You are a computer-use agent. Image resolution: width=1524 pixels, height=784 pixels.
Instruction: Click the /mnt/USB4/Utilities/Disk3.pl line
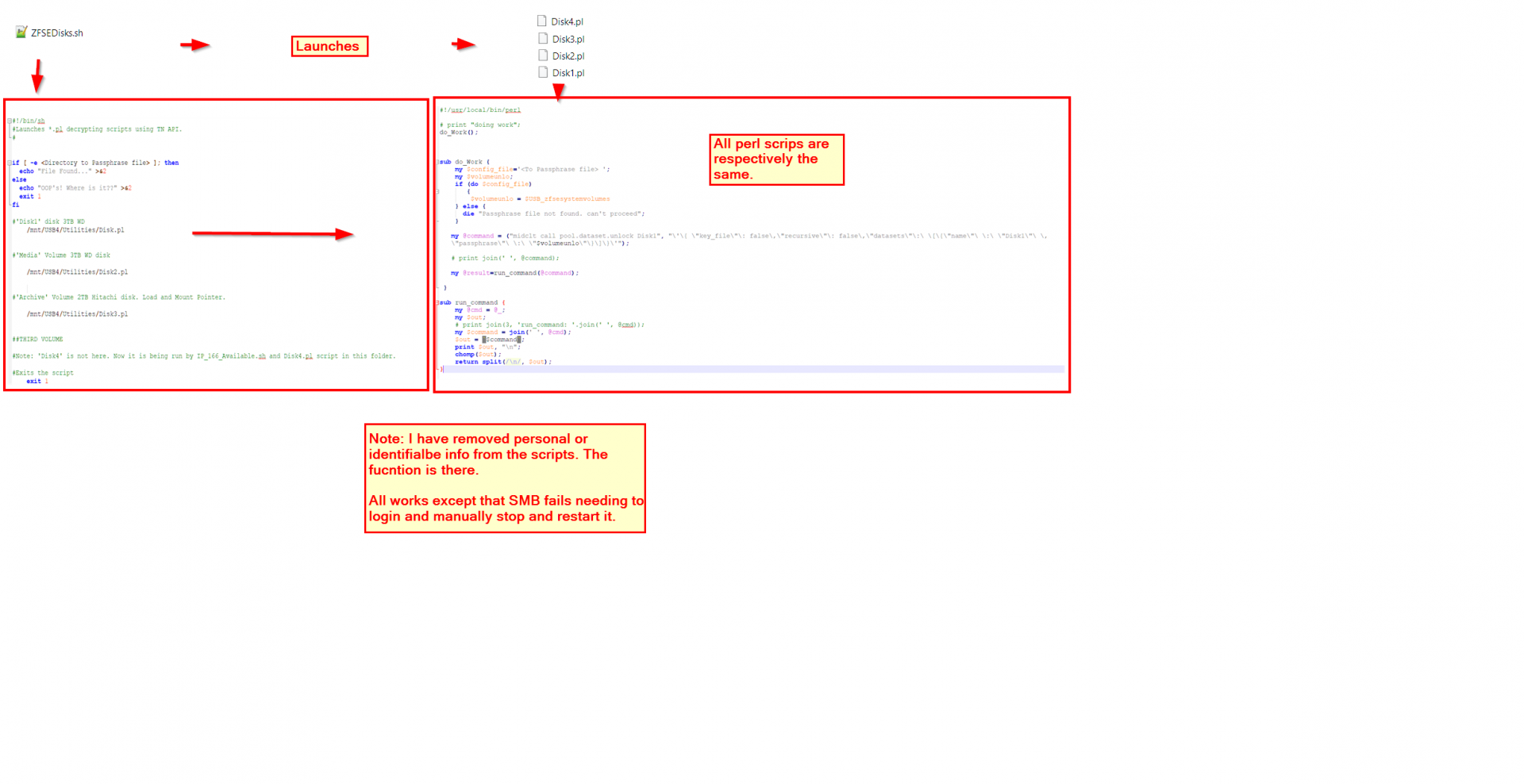(x=77, y=314)
